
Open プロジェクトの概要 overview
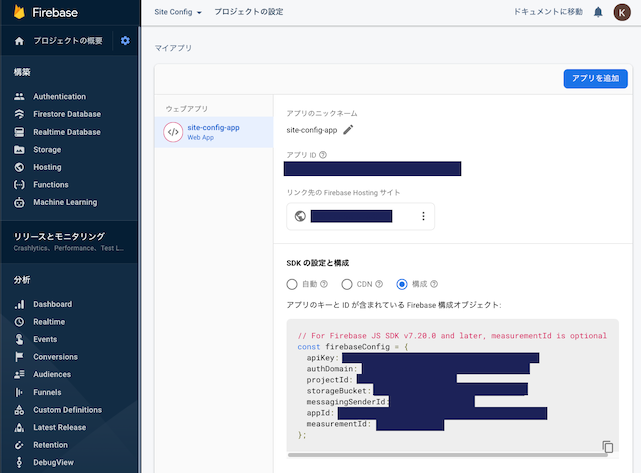pos(68,41)
